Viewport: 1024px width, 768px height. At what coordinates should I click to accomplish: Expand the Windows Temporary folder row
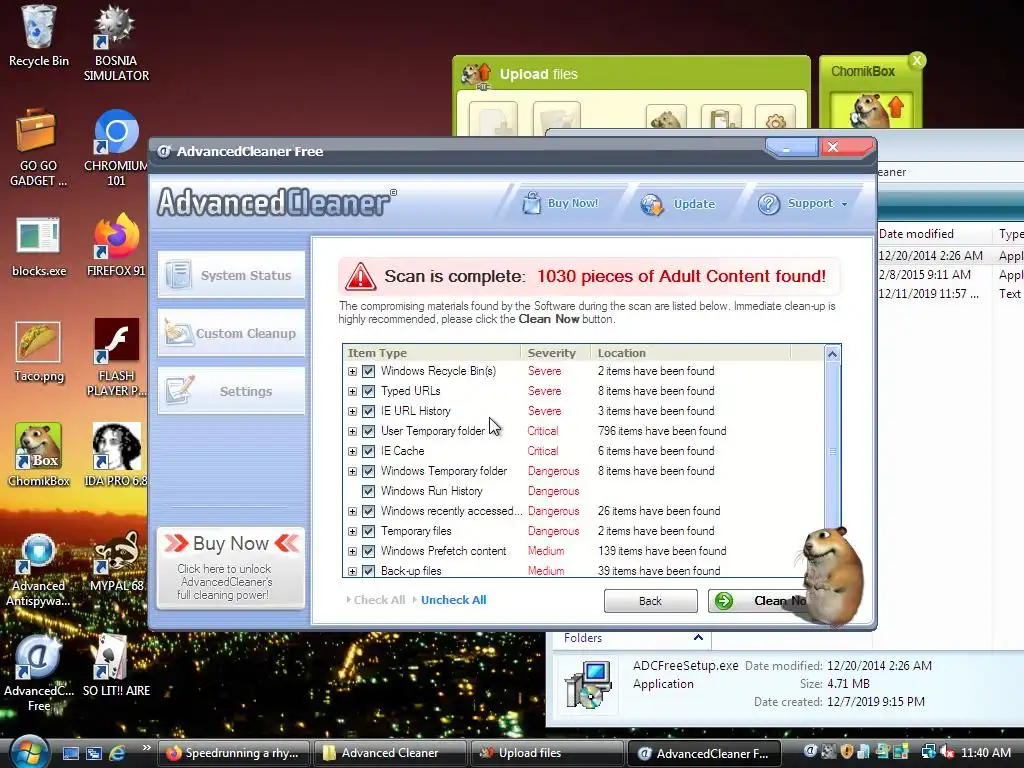point(352,472)
